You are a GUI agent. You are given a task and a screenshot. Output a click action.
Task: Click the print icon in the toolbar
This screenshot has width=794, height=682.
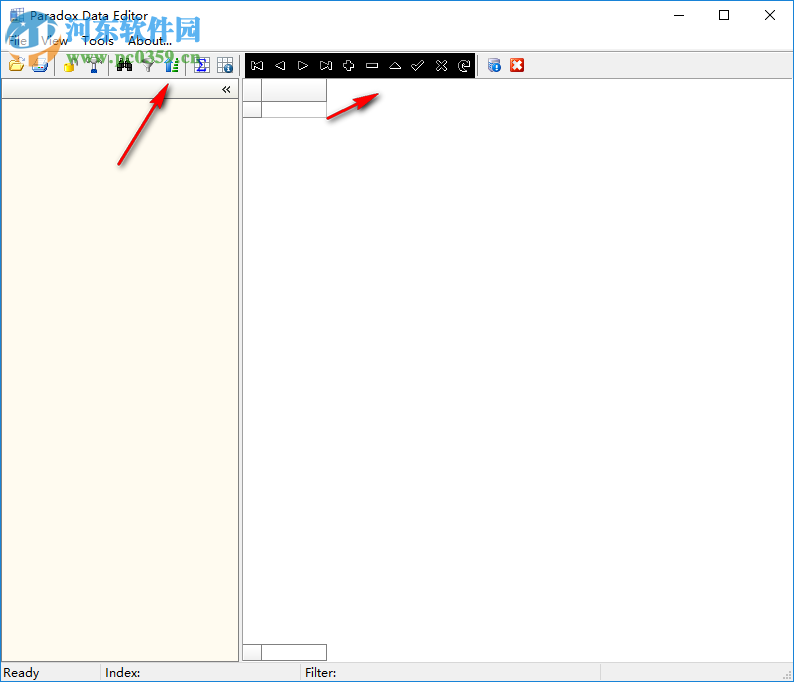click(39, 65)
